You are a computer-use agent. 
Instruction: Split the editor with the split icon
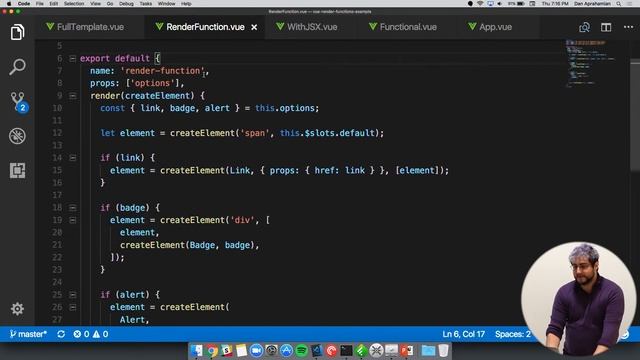click(606, 27)
